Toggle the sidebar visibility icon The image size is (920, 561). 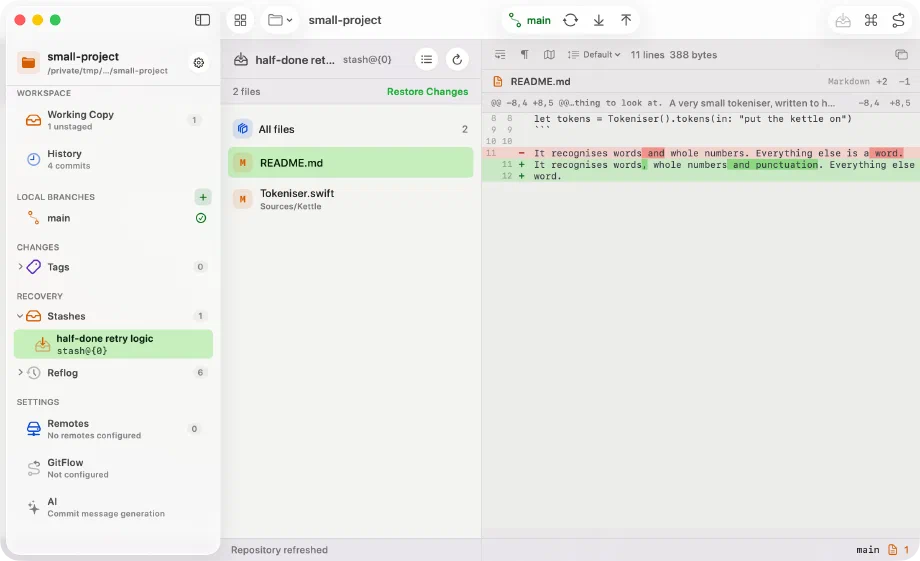[x=202, y=20]
